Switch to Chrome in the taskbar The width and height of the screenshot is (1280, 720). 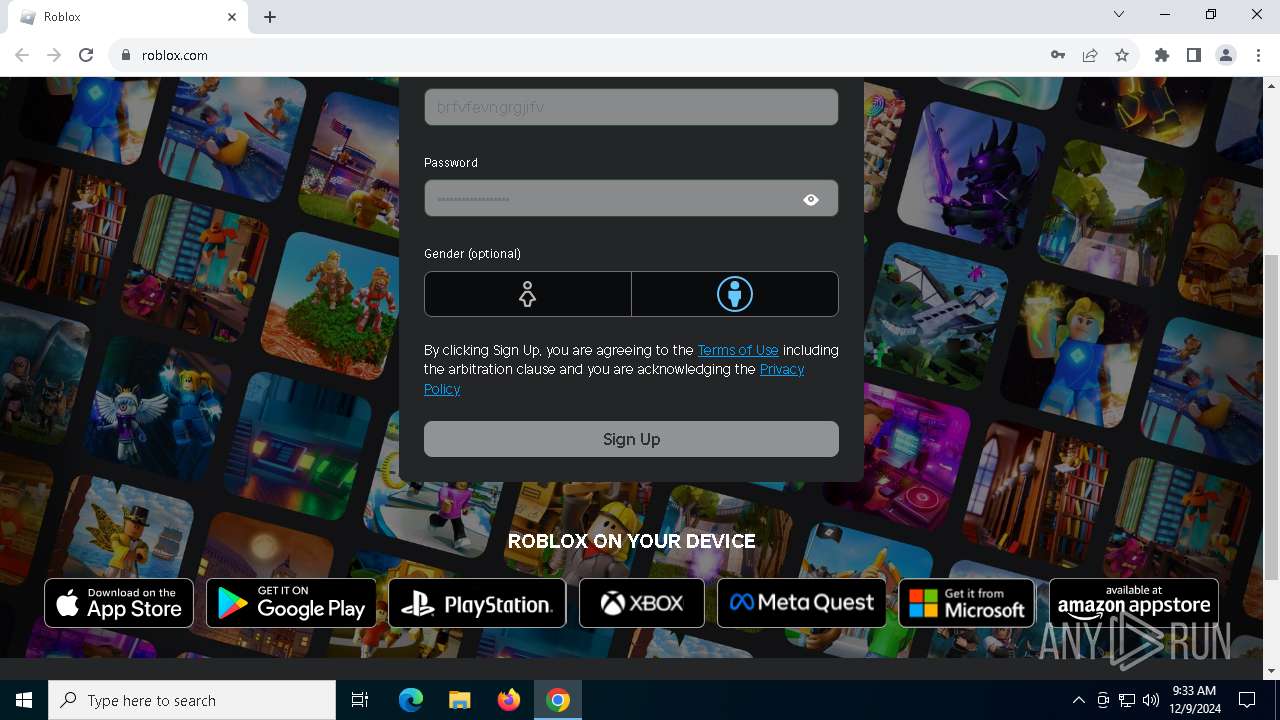click(x=558, y=700)
